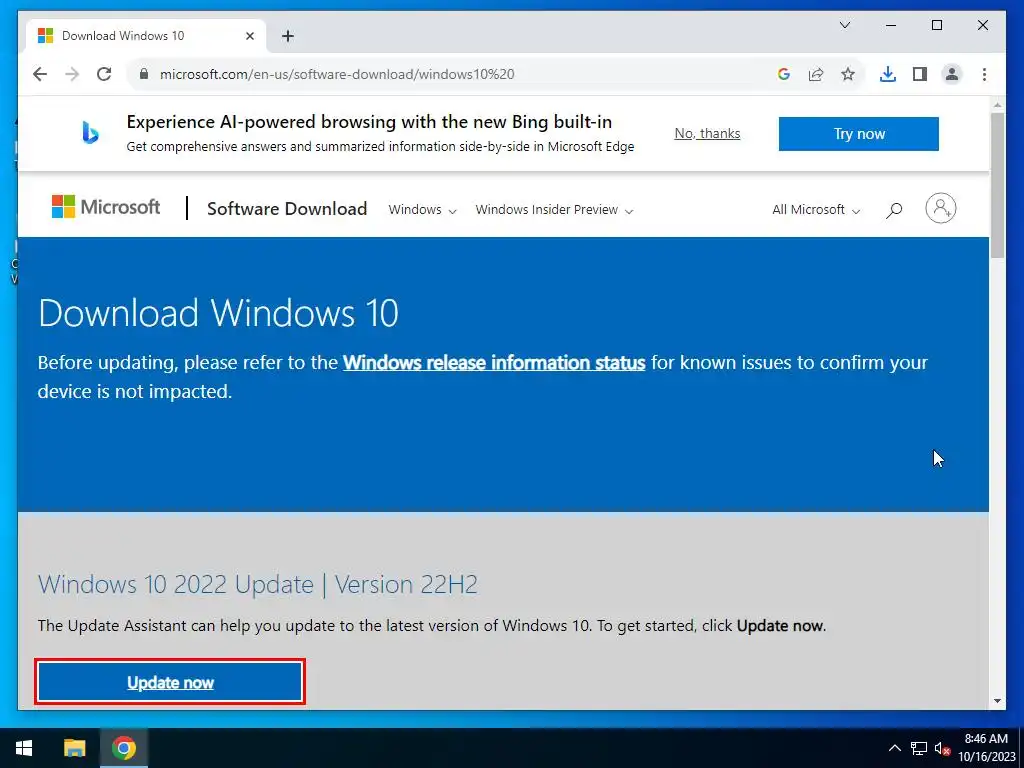The image size is (1024, 768).
Task: Click the scrollbar up arrow
Action: pos(997,104)
